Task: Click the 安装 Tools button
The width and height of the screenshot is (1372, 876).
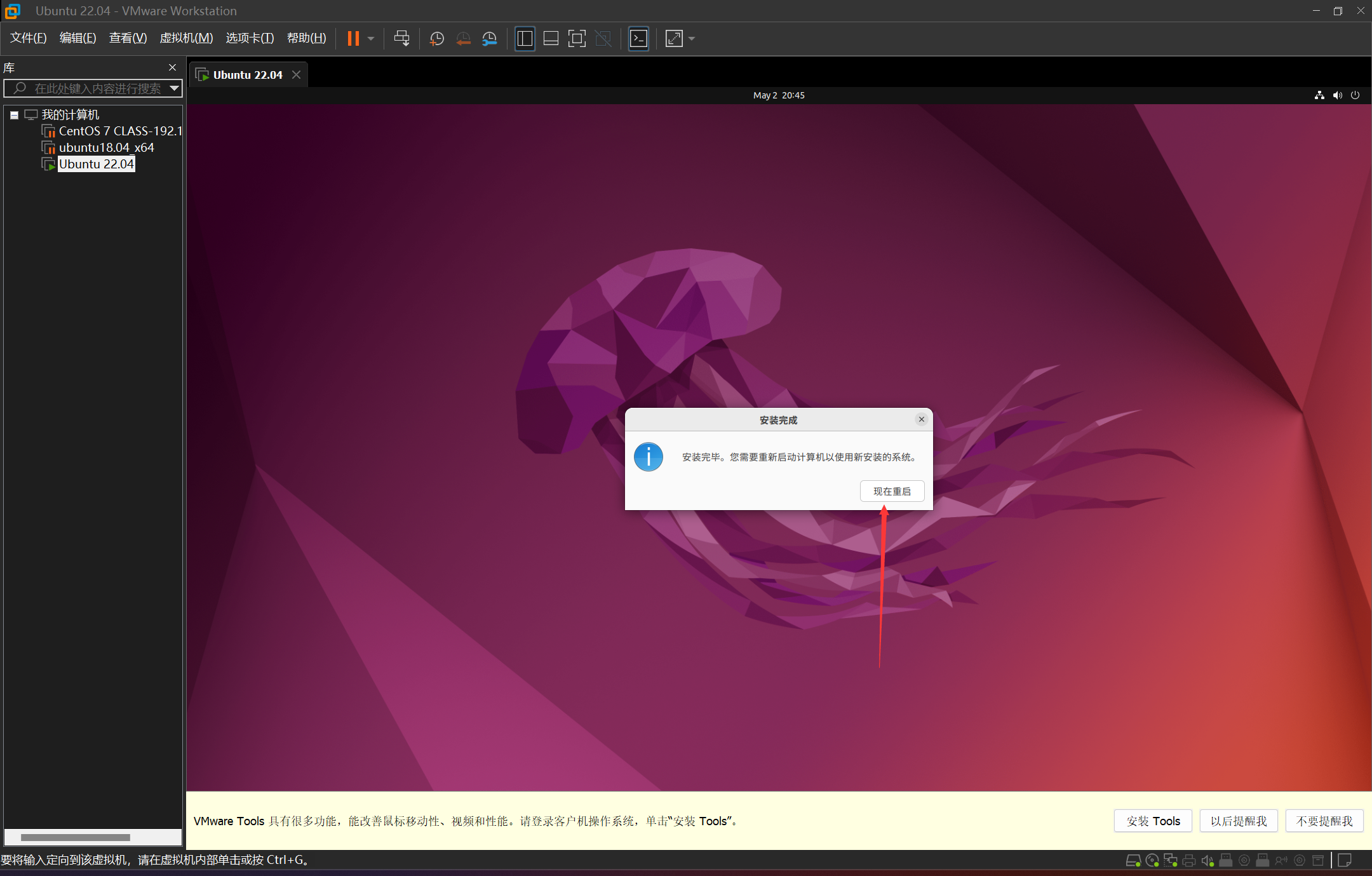Action: [x=1153, y=821]
